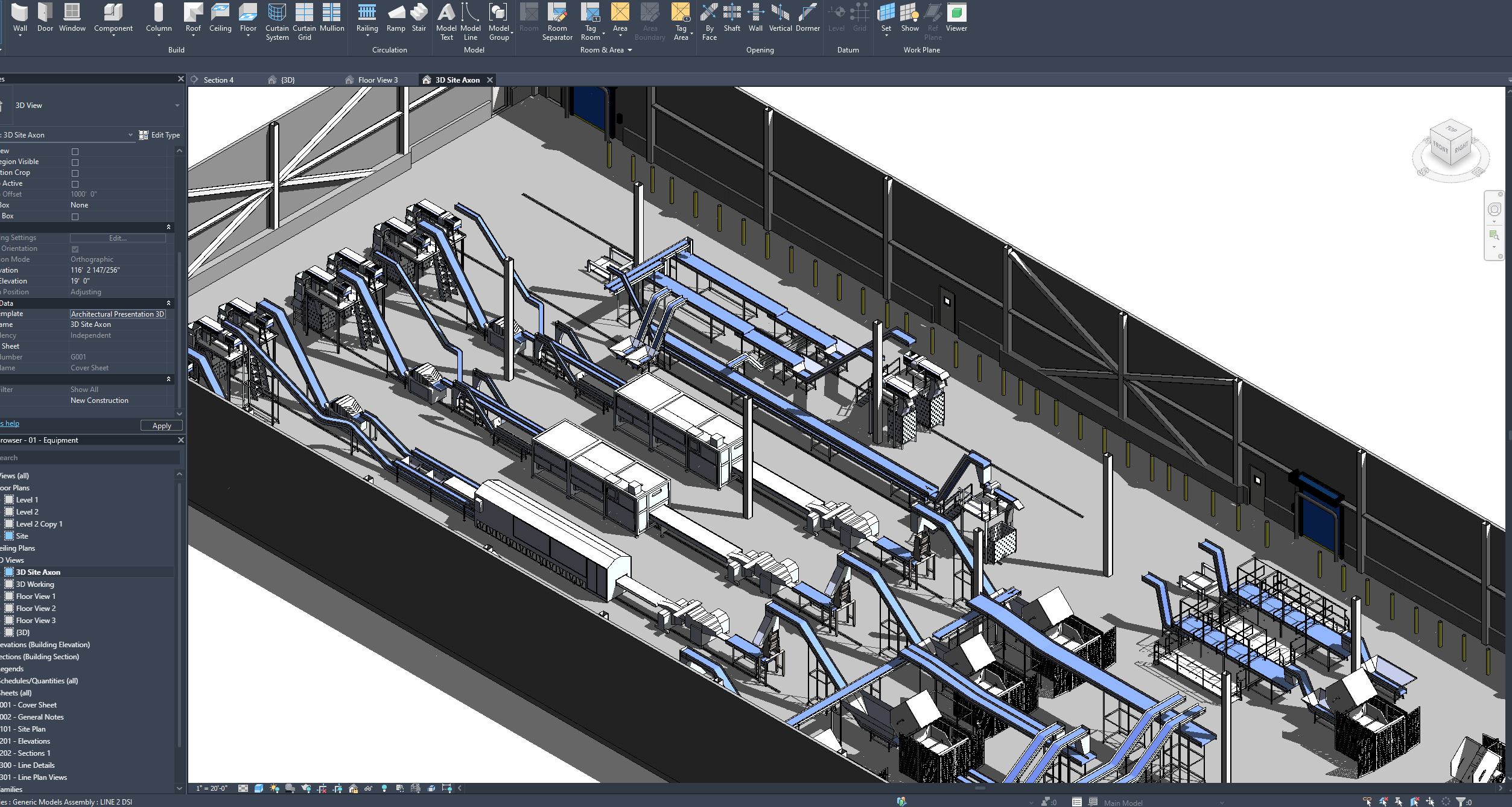Viewport: 1512px width, 807px height.
Task: Check the Section Box checkbox
Action: [75, 217]
